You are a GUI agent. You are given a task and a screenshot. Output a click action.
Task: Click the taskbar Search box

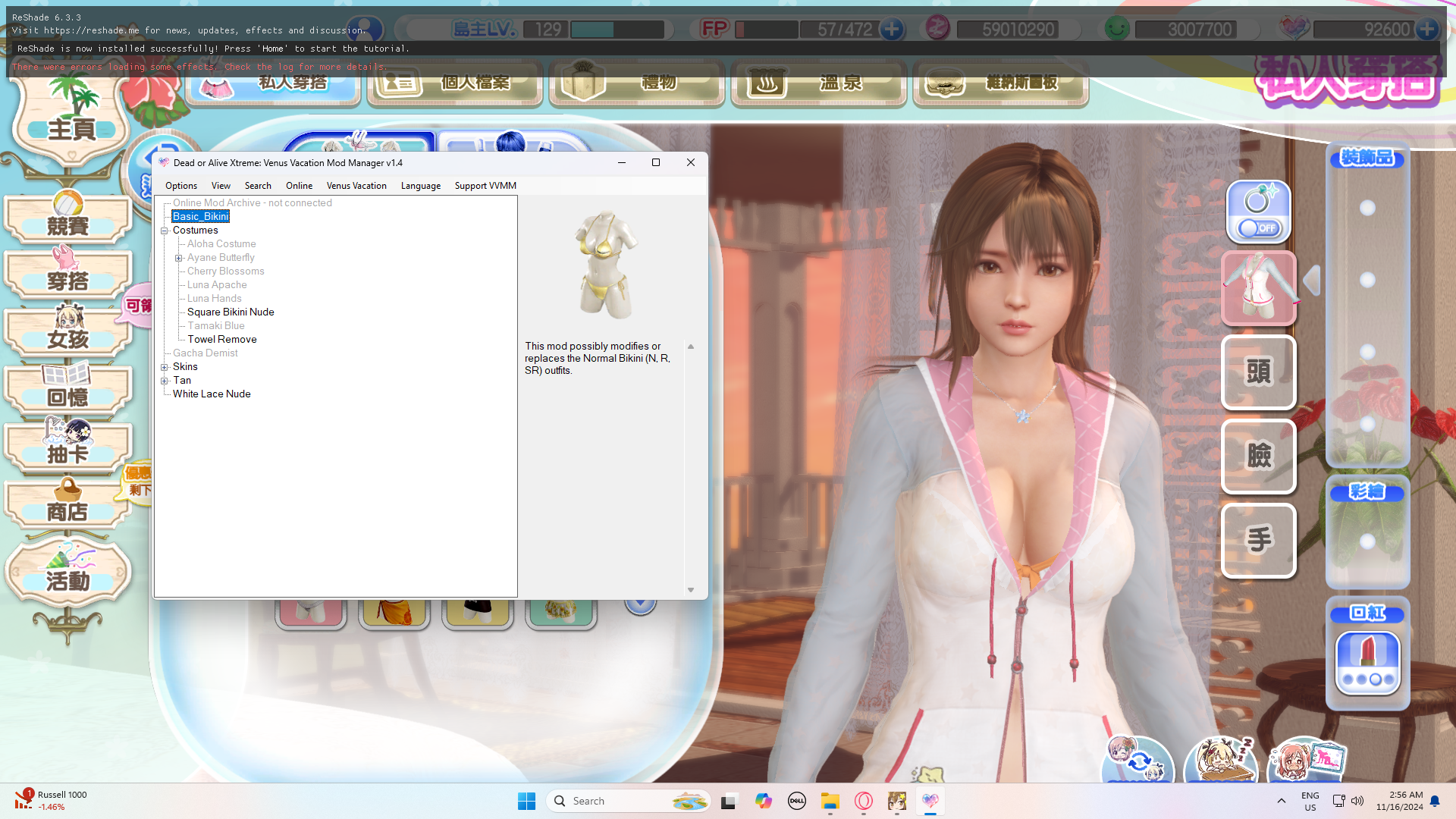click(628, 801)
